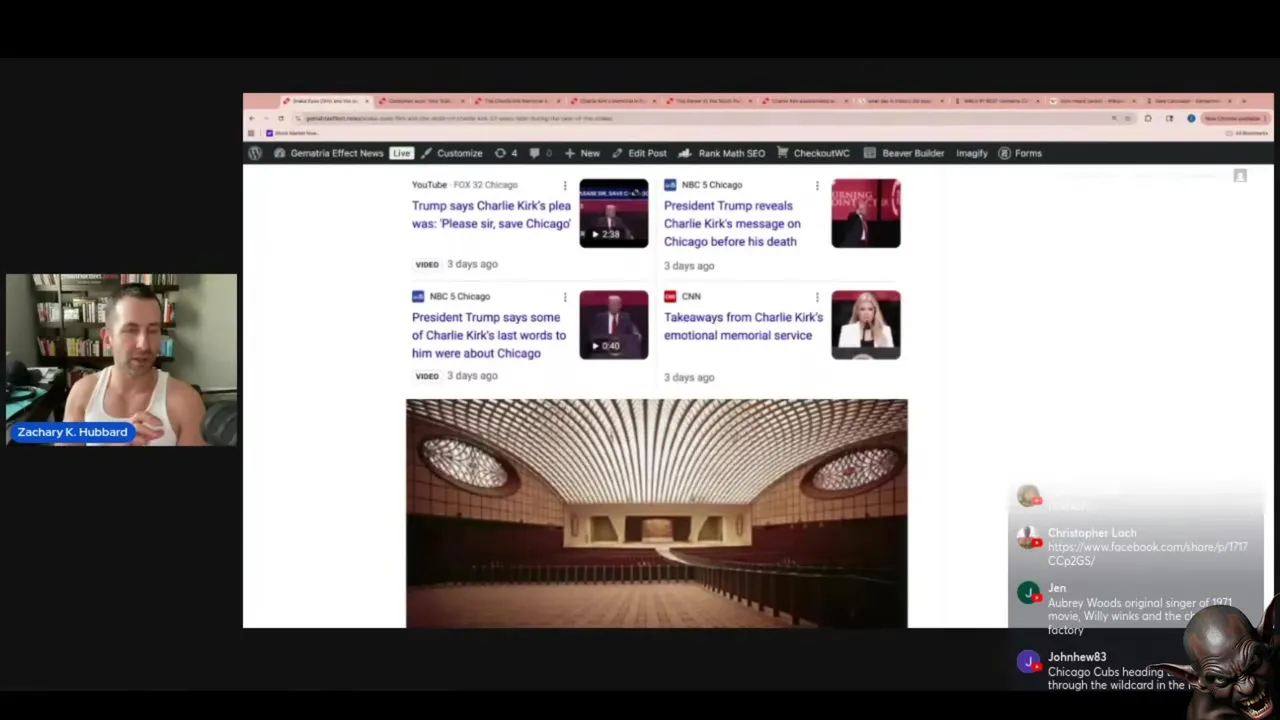1280x720 pixels.
Task: Click the Jen chat username
Action: (x=1057, y=588)
